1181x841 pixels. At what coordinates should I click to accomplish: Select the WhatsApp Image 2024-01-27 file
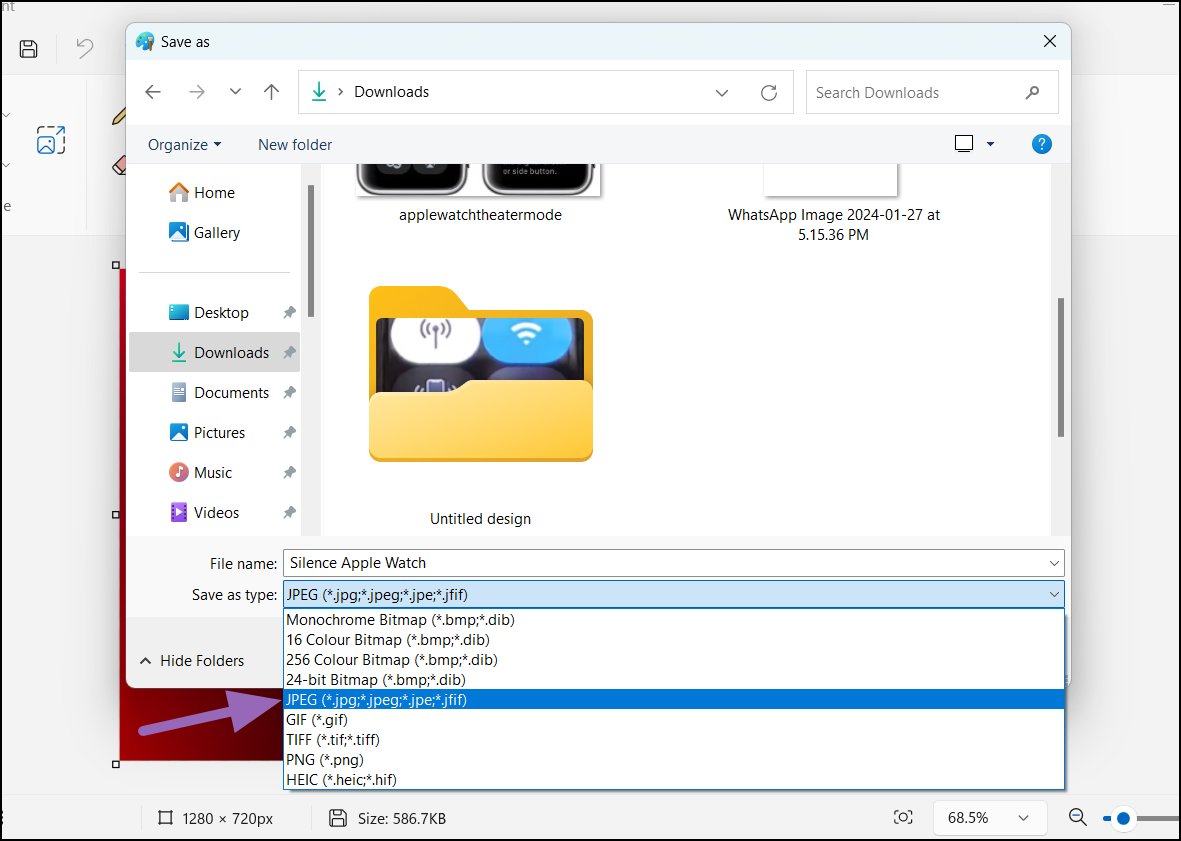tap(833, 203)
